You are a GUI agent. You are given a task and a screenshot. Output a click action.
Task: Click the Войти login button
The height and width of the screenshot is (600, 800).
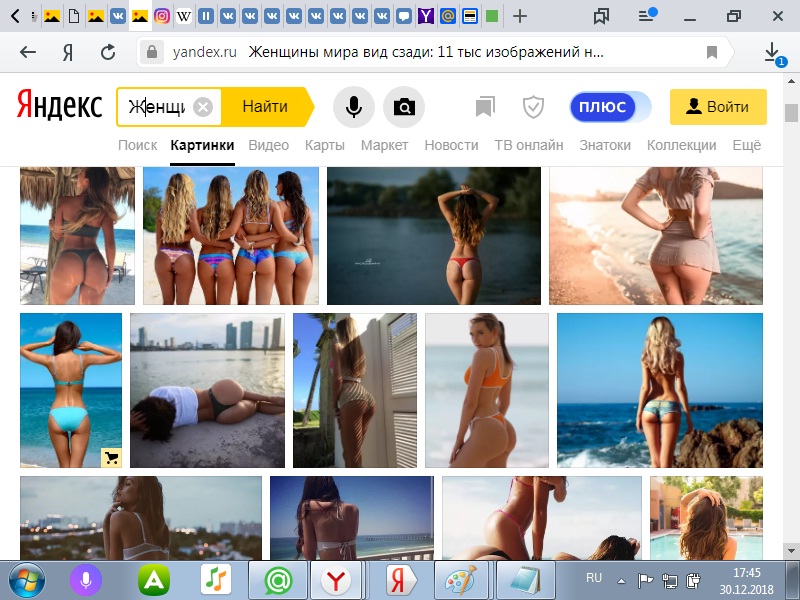[718, 107]
